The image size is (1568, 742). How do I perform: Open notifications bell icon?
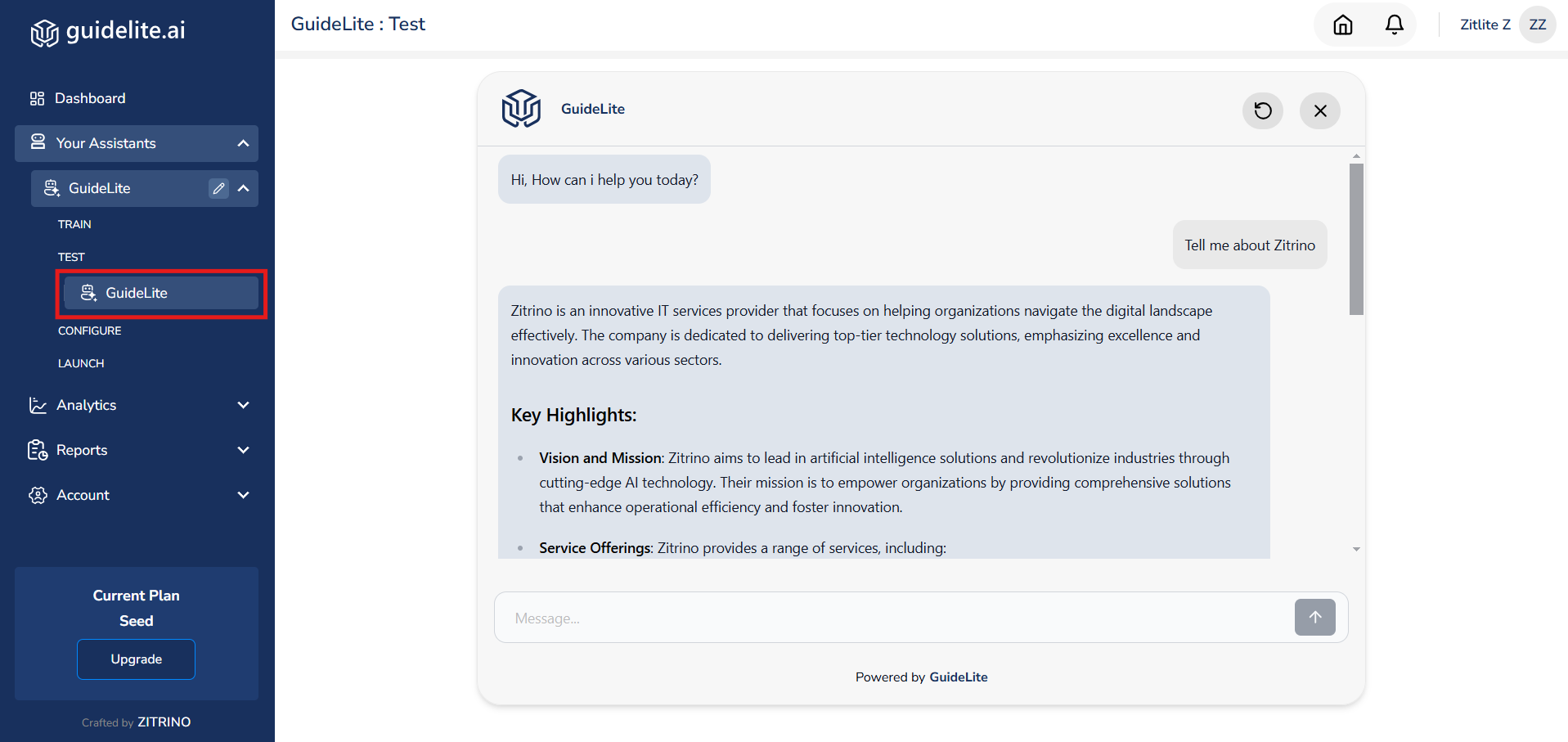coord(1395,25)
